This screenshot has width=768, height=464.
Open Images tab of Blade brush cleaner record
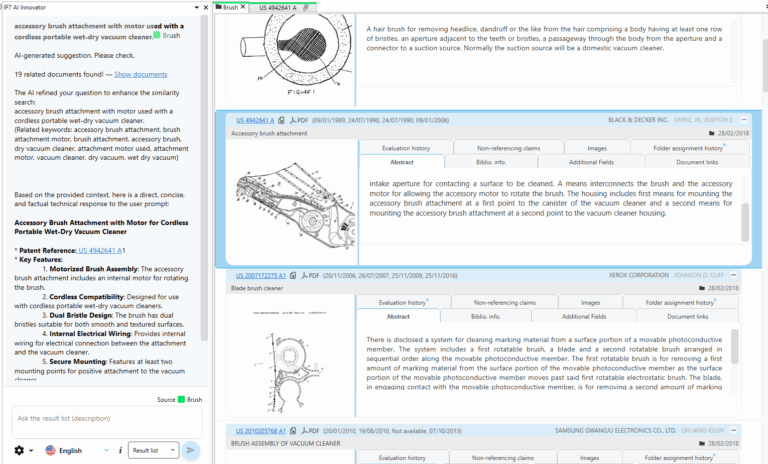590,301
